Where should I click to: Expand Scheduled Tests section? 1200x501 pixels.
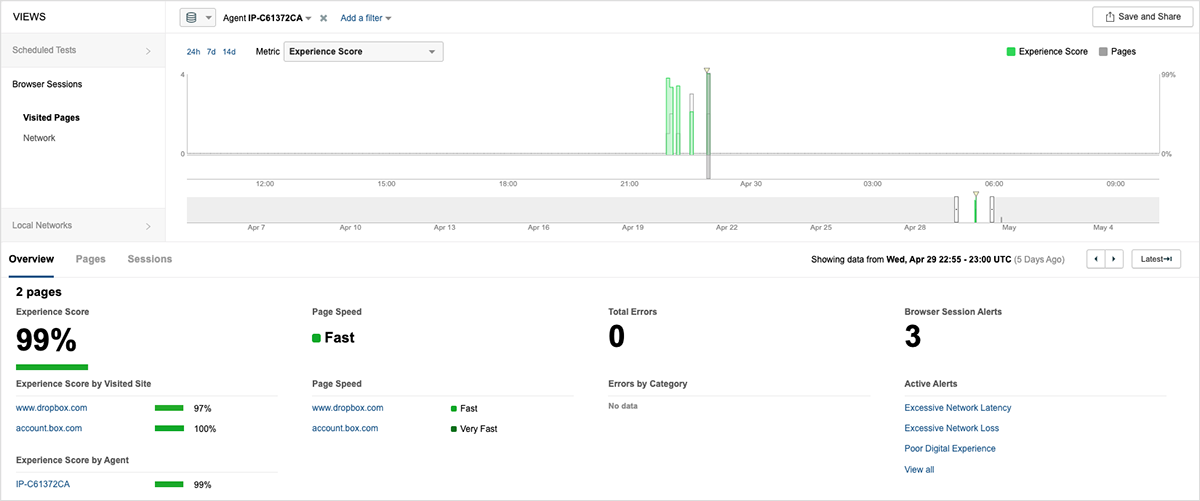(x=82, y=50)
